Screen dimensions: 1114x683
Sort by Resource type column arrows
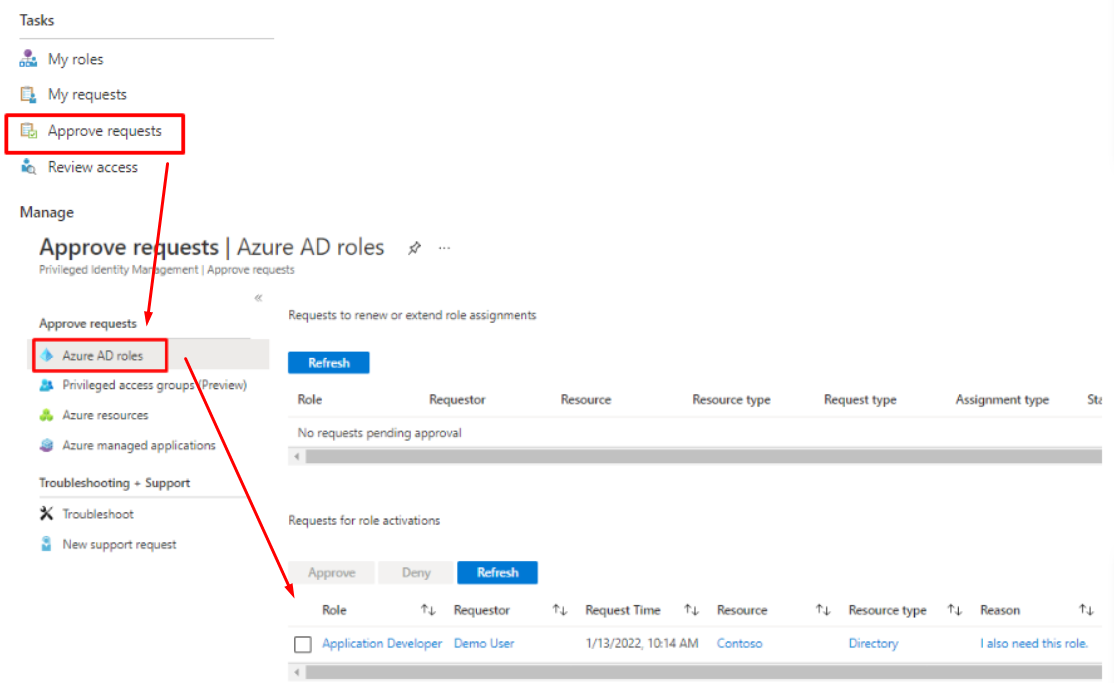[x=955, y=610]
